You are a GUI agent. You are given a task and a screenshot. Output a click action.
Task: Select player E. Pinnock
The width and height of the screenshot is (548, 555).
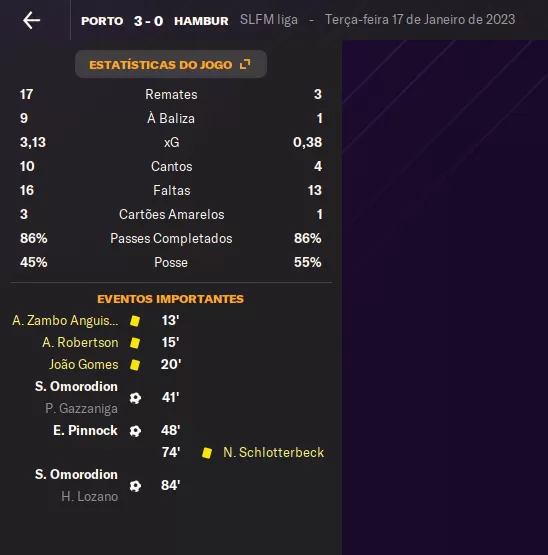coord(85,430)
